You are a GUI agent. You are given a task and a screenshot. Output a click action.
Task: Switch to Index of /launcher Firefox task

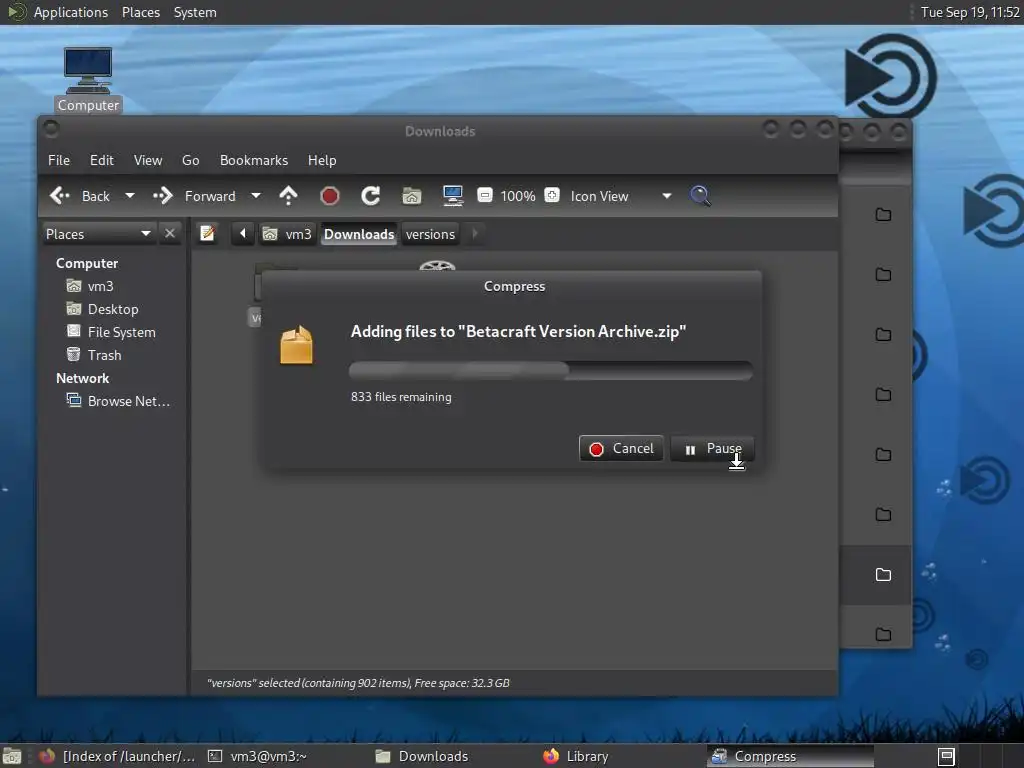(x=118, y=756)
